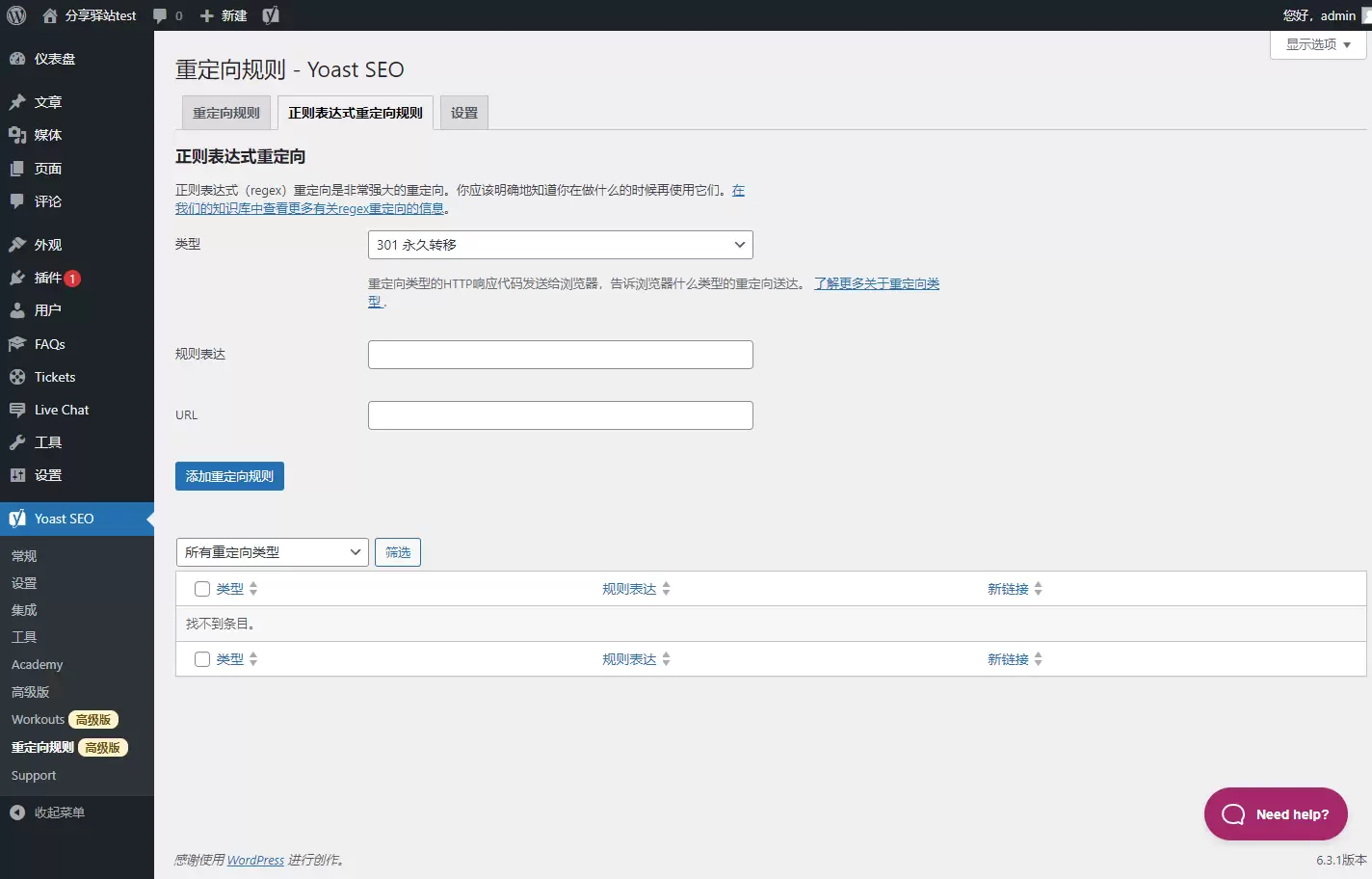
Task: Click the home icon for 分享驿站test
Action: (x=50, y=15)
